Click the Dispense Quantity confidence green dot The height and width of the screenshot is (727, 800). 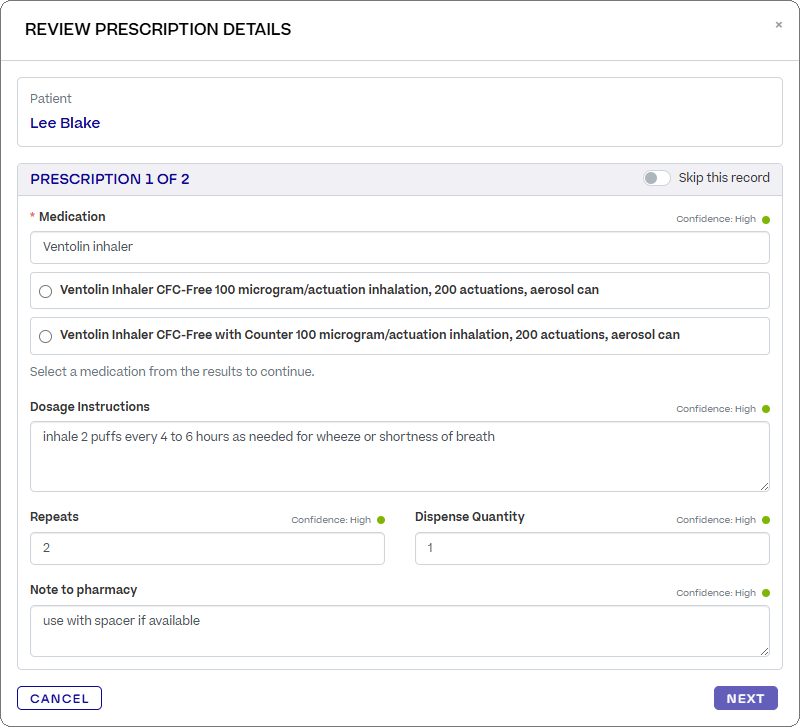[x=766, y=520]
